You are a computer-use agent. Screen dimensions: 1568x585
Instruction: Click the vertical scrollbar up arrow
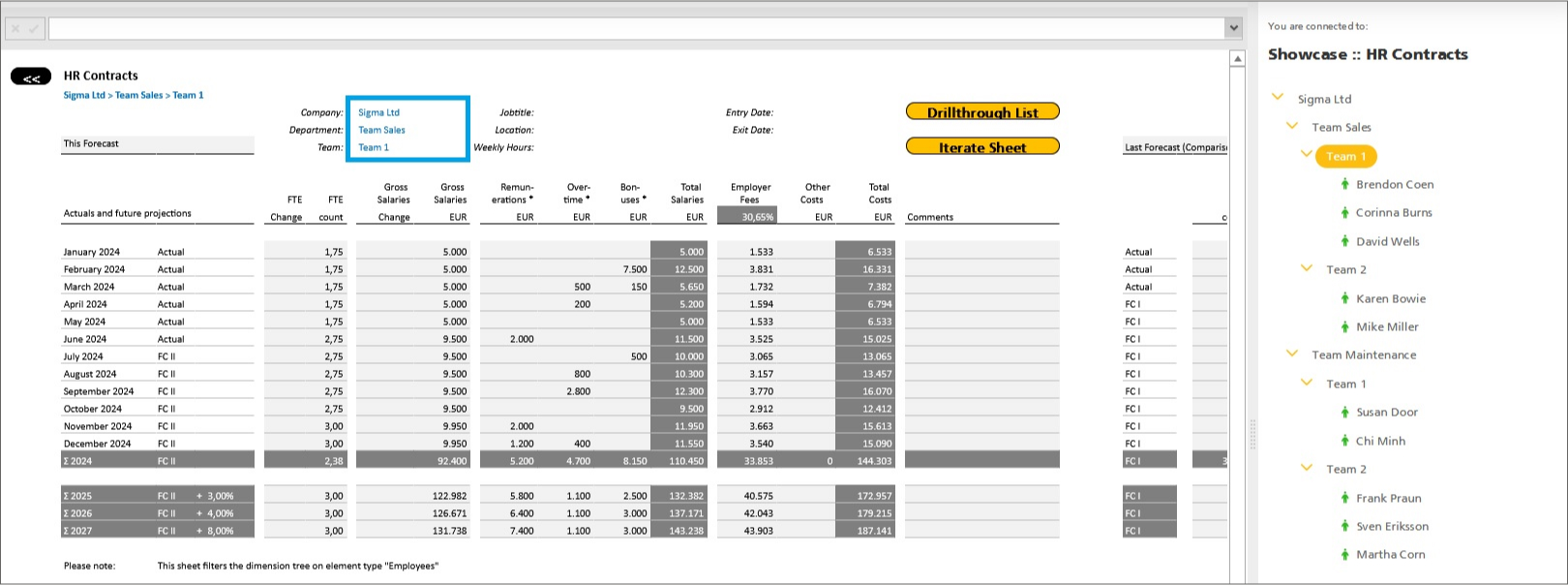[x=1237, y=59]
